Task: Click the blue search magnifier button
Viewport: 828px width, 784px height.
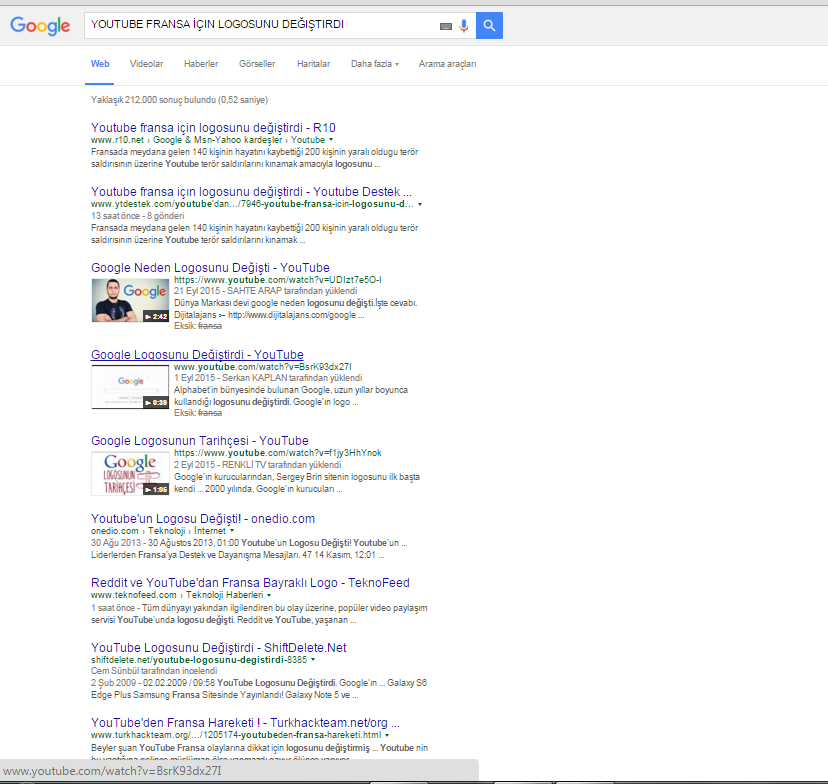Action: click(490, 25)
